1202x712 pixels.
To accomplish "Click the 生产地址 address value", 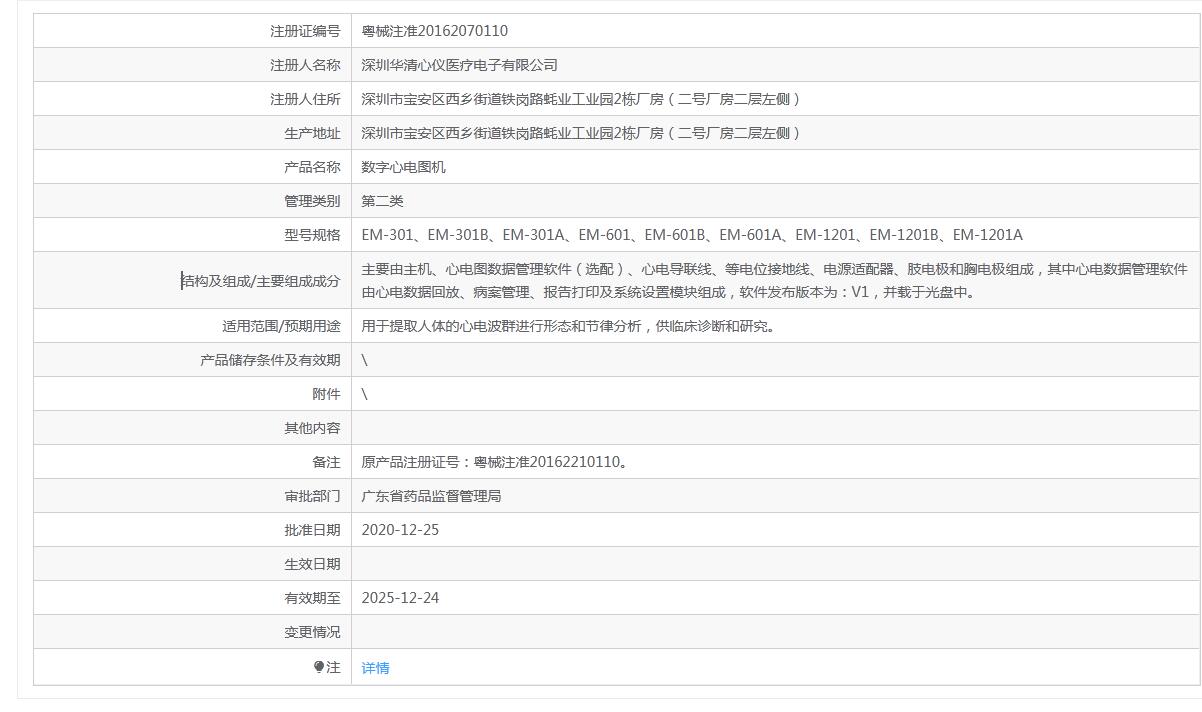I will pyautogui.click(x=581, y=133).
